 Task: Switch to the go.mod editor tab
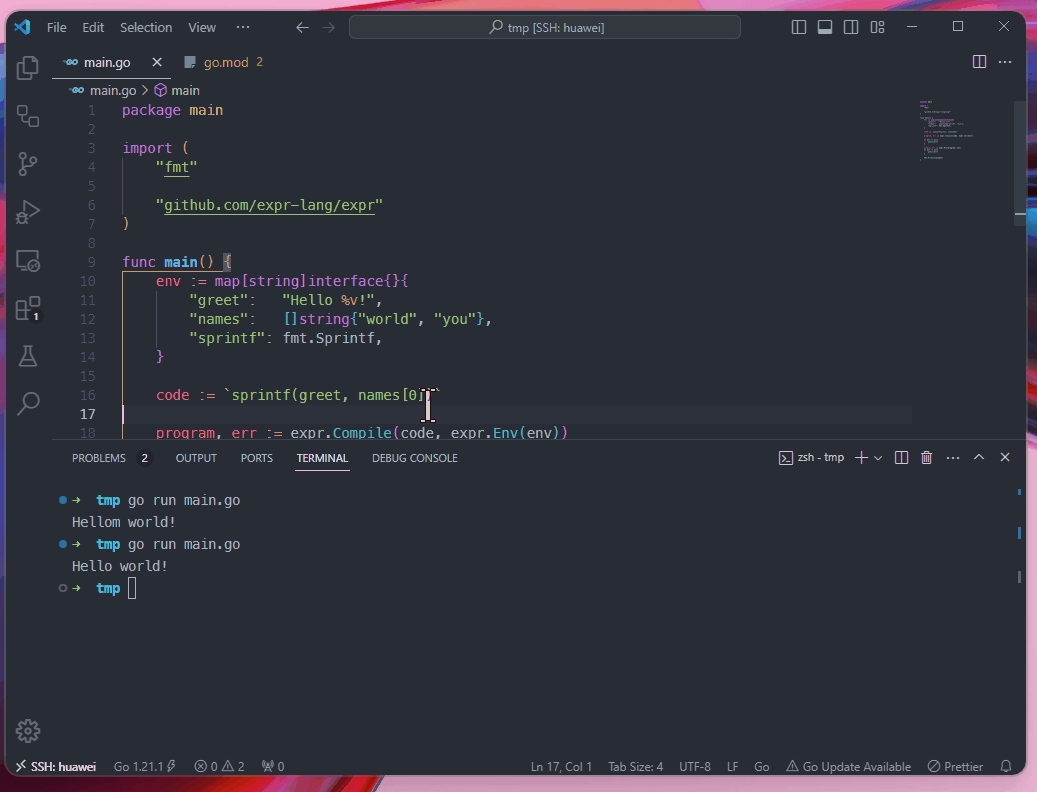tap(225, 62)
